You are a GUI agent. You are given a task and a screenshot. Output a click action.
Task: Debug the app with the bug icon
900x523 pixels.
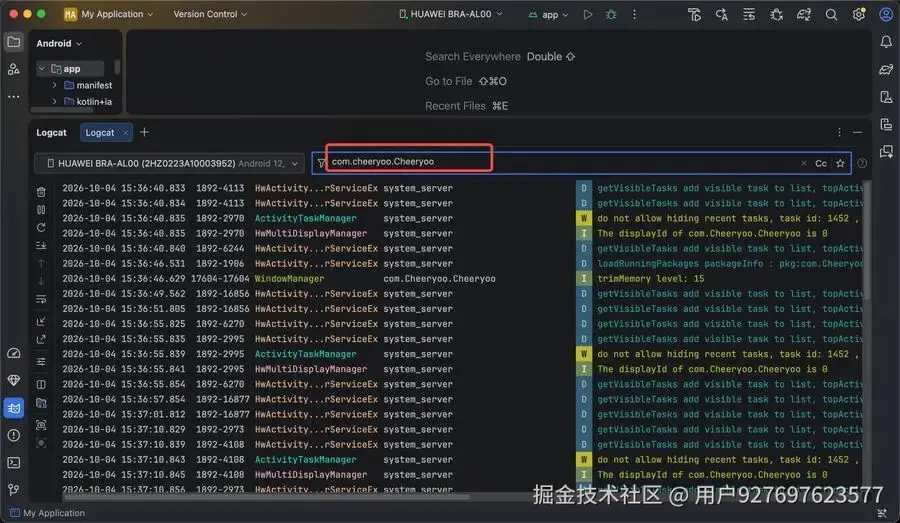(611, 14)
